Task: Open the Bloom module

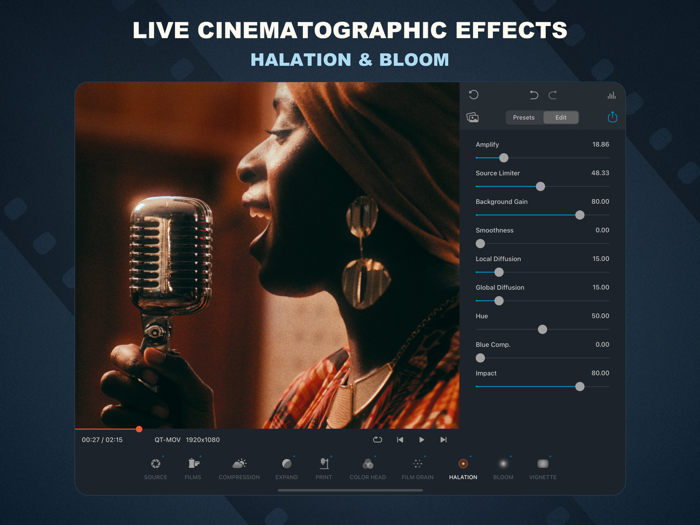Action: coord(503,468)
